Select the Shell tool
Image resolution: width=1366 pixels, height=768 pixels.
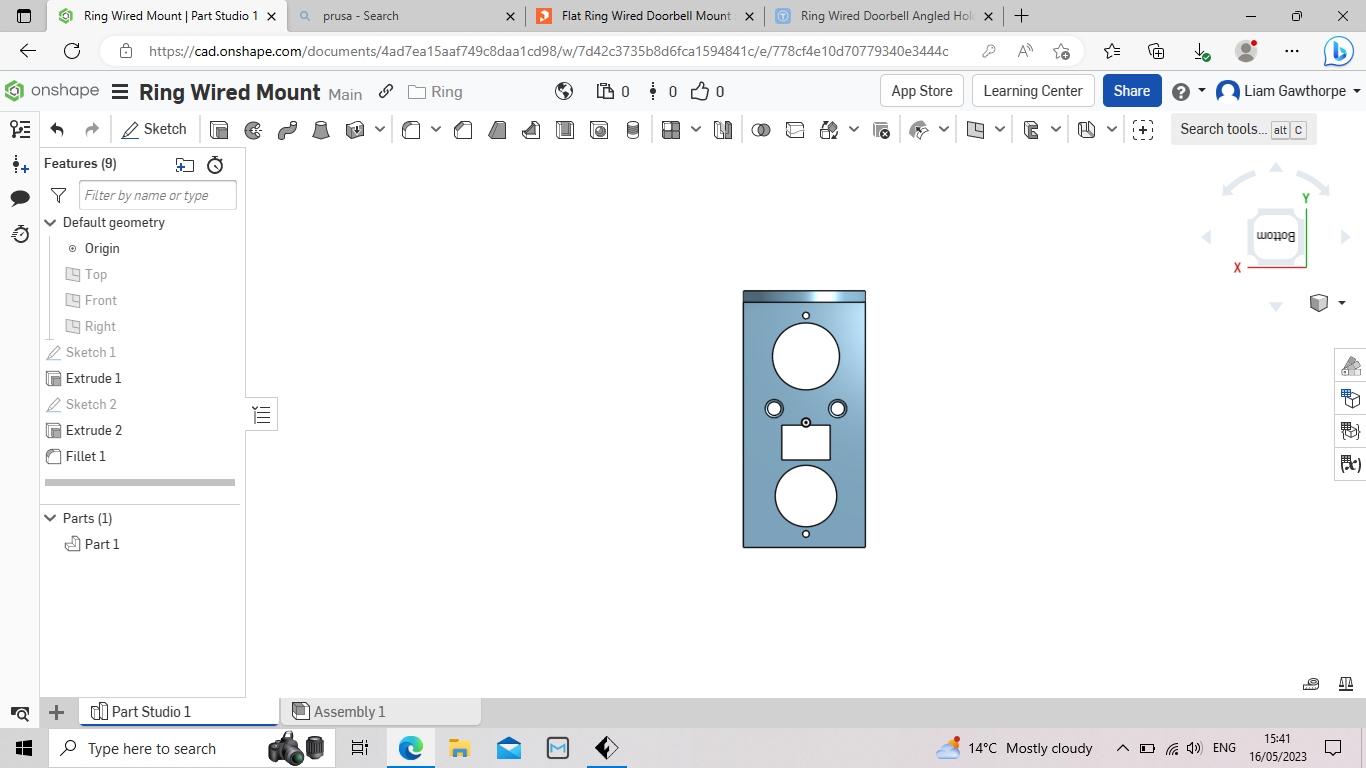pyautogui.click(x=565, y=130)
